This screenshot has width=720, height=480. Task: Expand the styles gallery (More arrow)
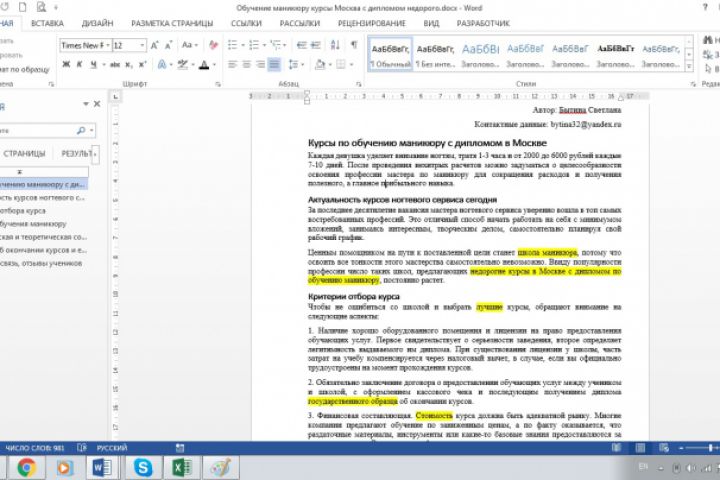click(689, 67)
